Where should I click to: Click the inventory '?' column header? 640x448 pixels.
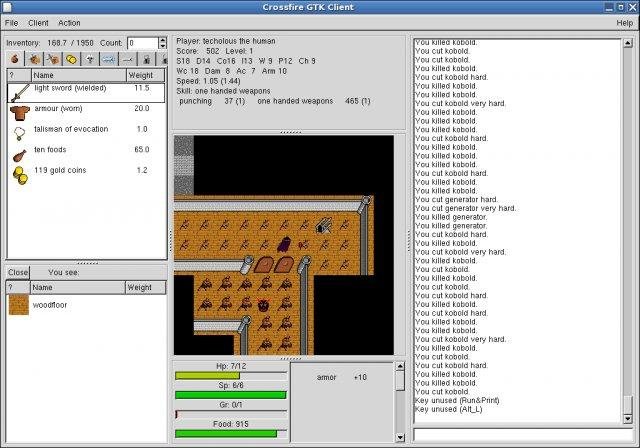point(19,75)
